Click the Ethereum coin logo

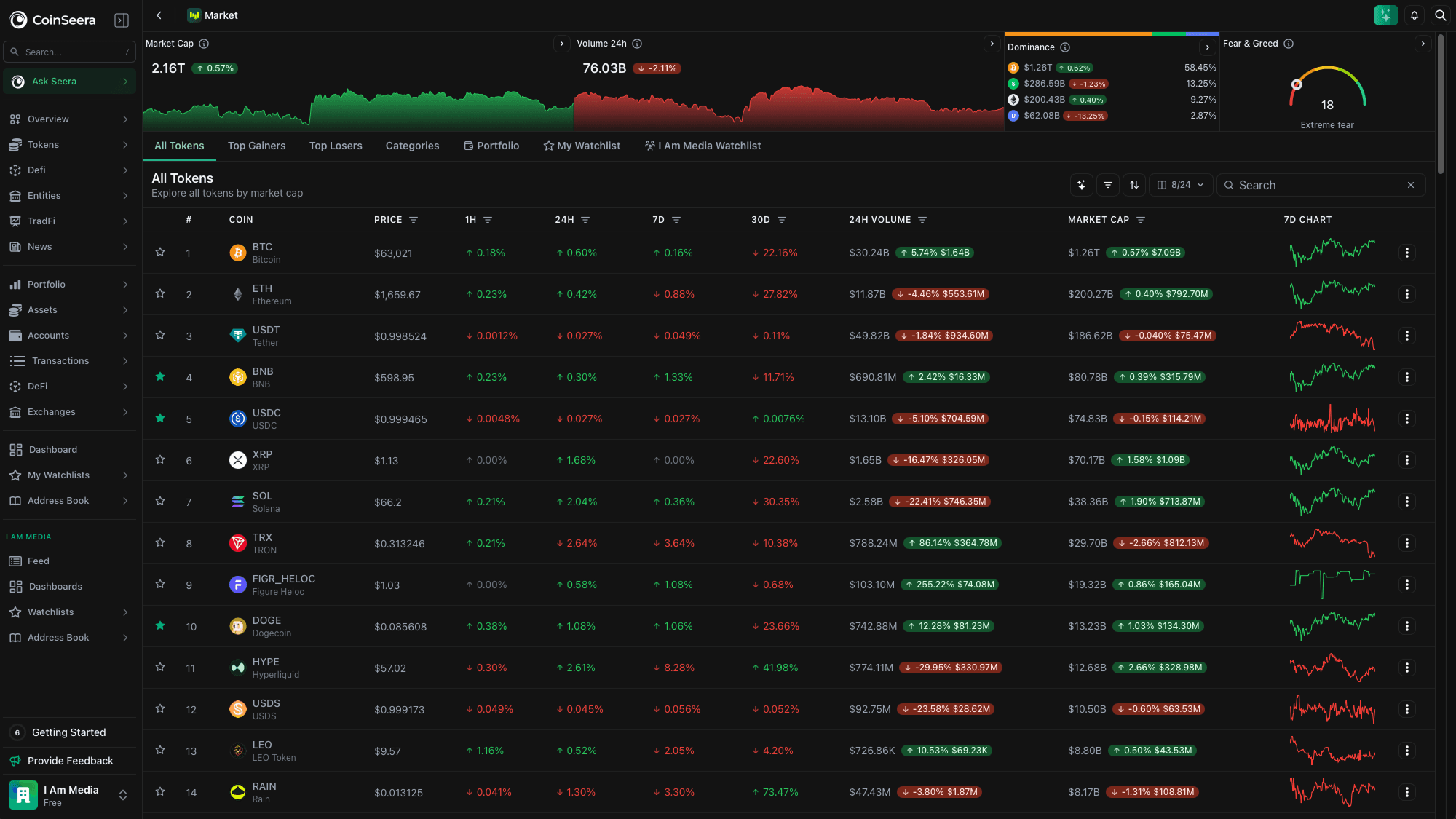click(237, 294)
